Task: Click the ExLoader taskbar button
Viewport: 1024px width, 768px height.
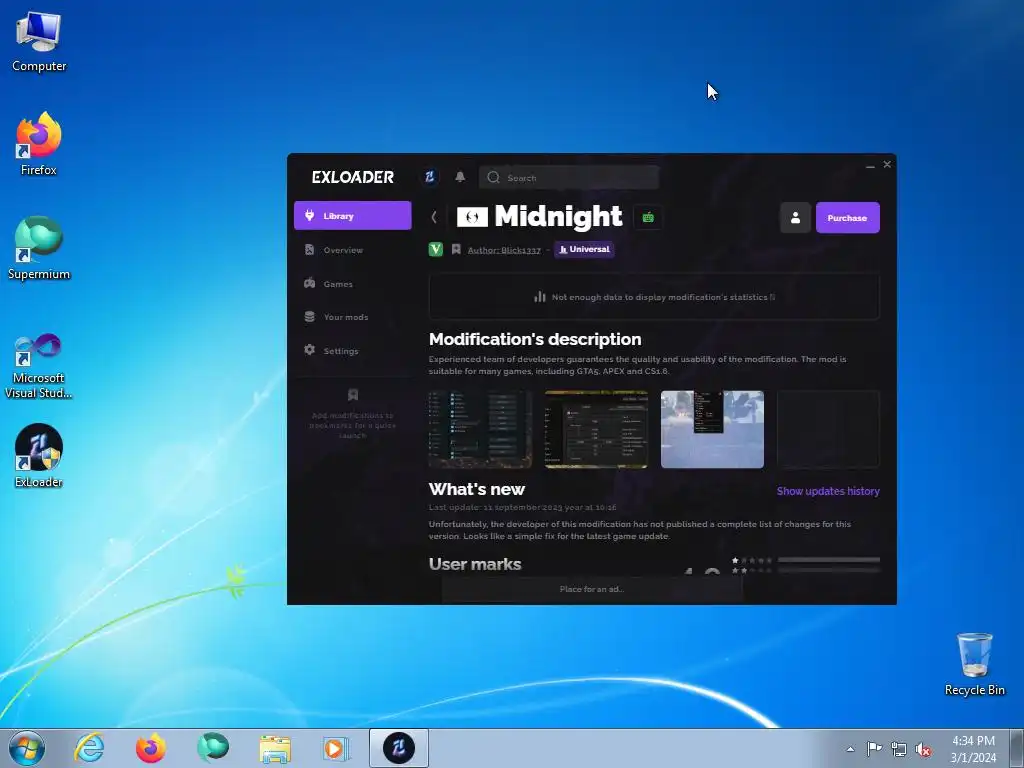Action: pyautogui.click(x=399, y=748)
